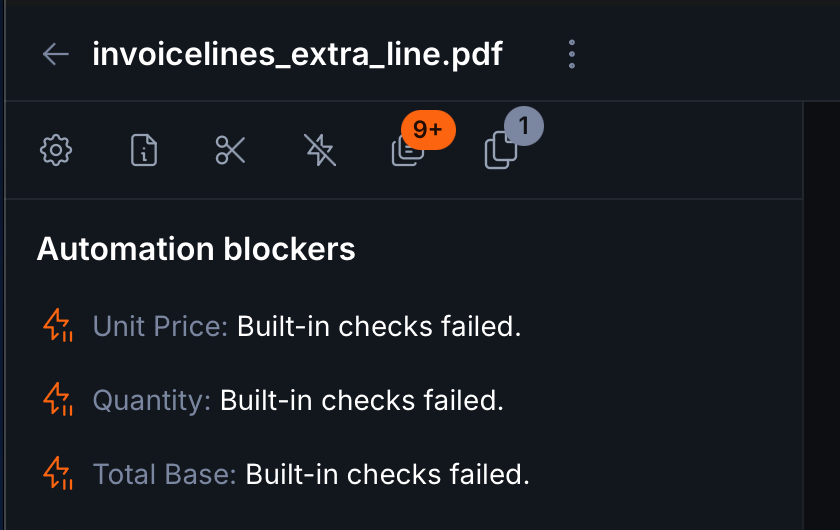
Task: Click the lightning icon beside Total Base
Action: pyautogui.click(x=58, y=473)
